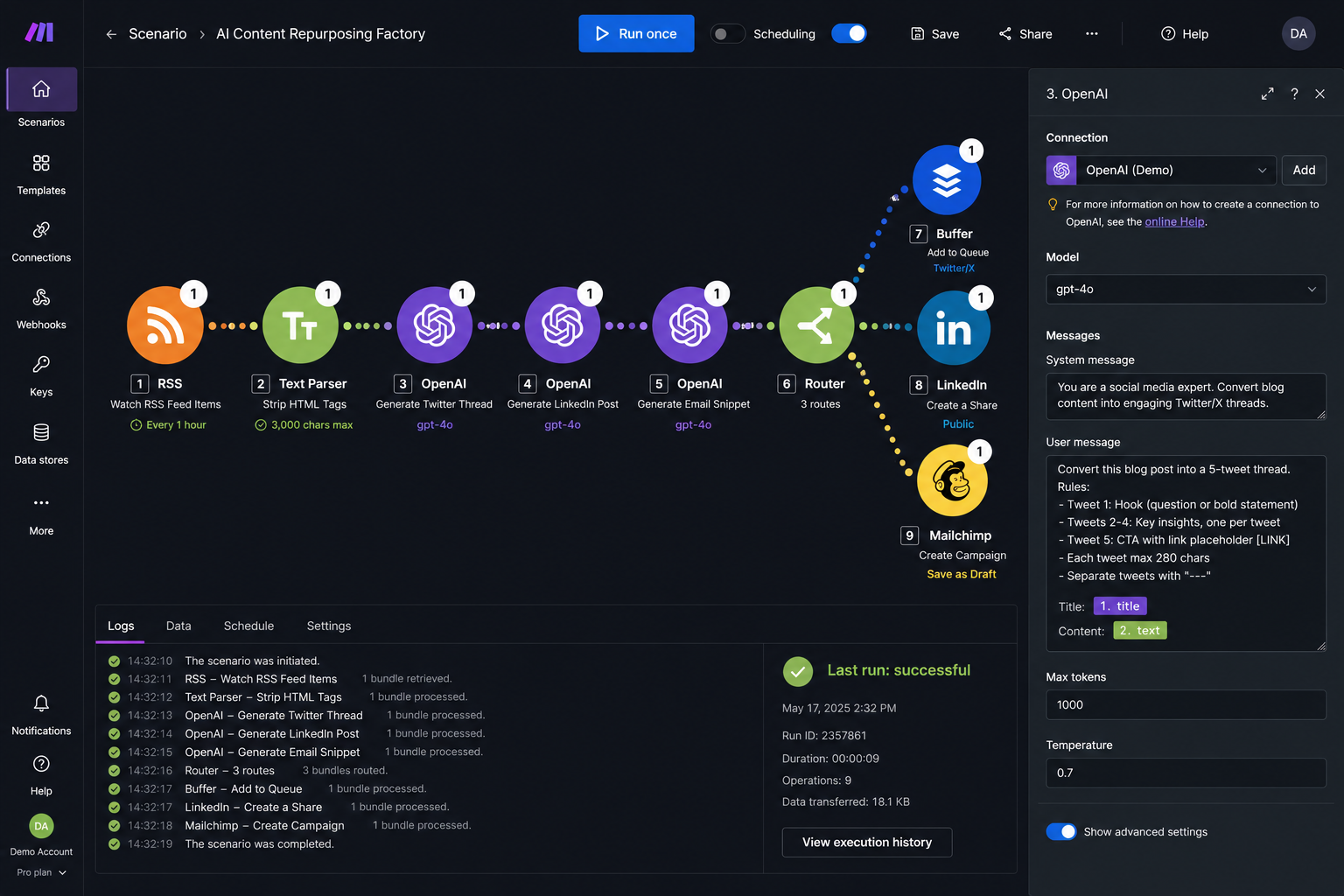Click the Scenario breadcrumb
Viewport: 1344px width, 896px height.
pyautogui.click(x=157, y=34)
